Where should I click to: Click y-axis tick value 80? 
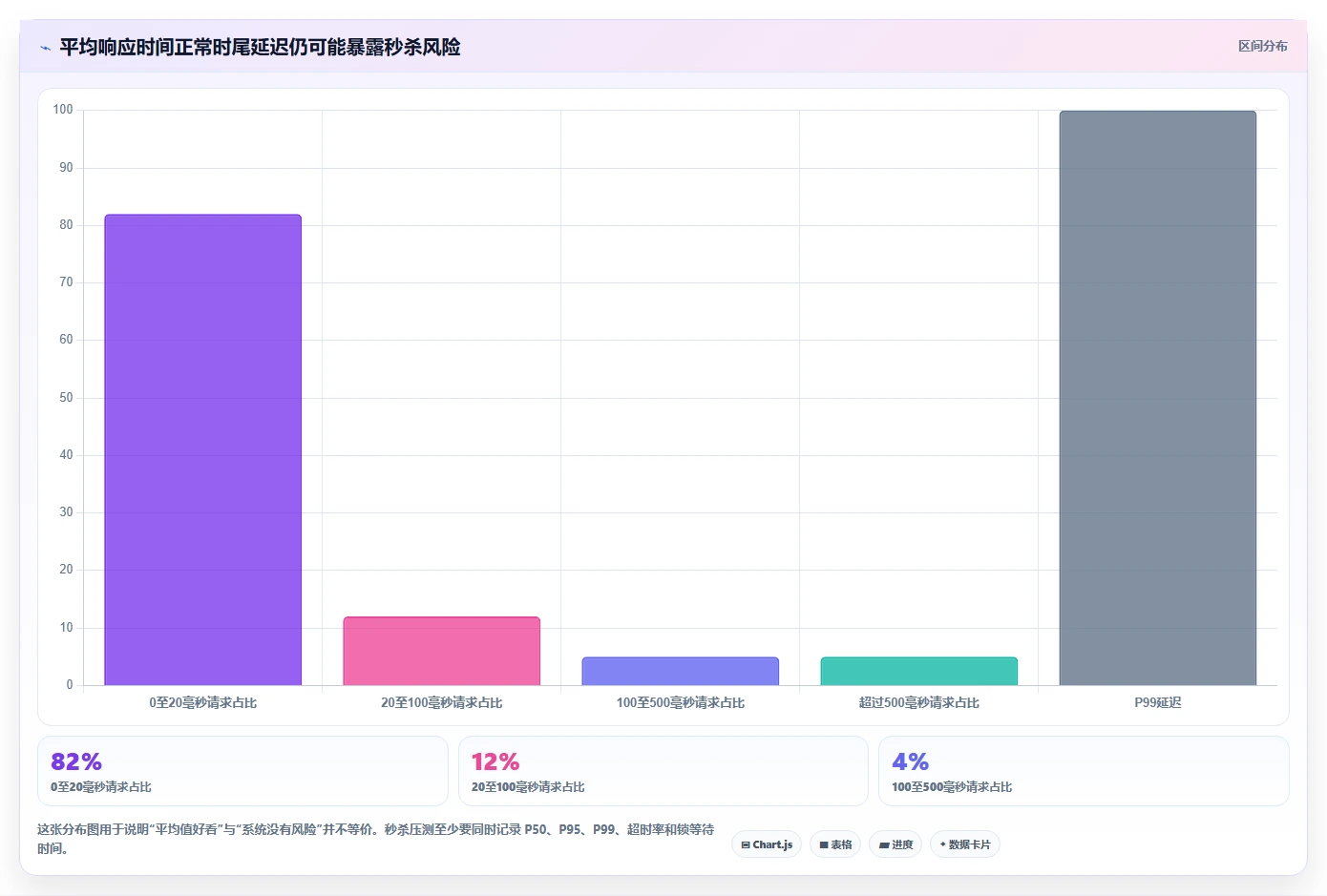point(66,225)
